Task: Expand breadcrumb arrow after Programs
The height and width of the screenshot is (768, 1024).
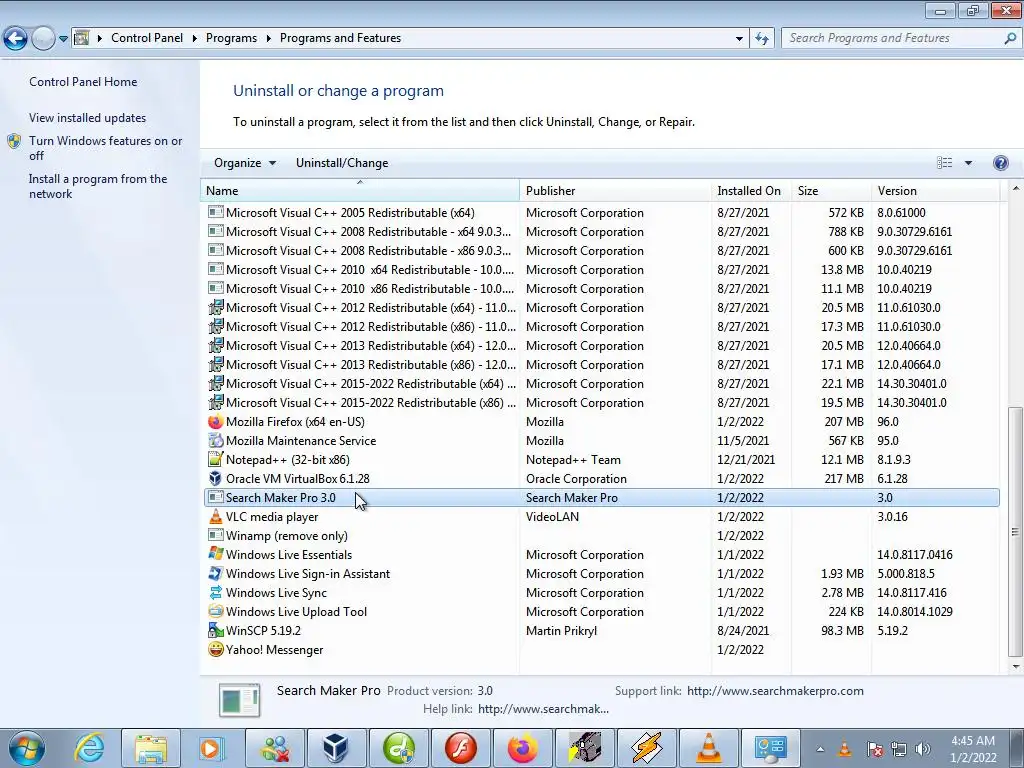Action: point(268,39)
